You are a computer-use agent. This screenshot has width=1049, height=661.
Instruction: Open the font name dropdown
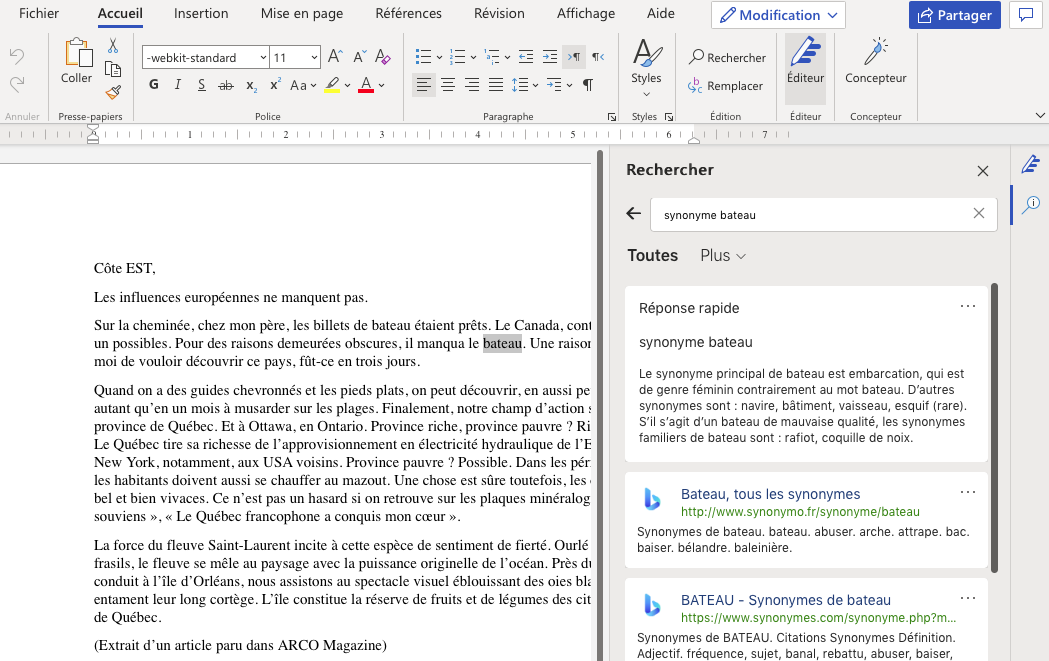point(263,58)
